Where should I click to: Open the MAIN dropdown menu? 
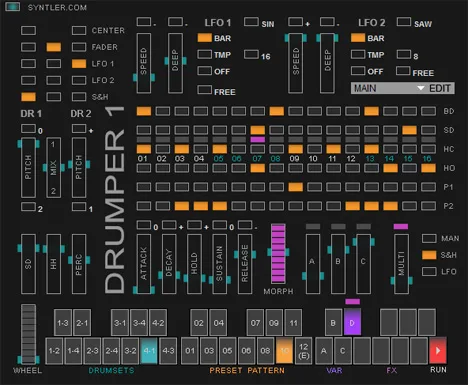(x=388, y=88)
